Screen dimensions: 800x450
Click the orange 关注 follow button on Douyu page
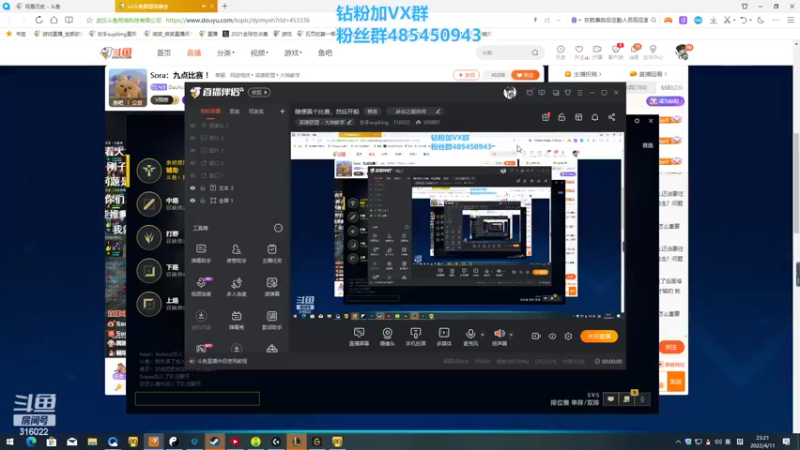525,75
